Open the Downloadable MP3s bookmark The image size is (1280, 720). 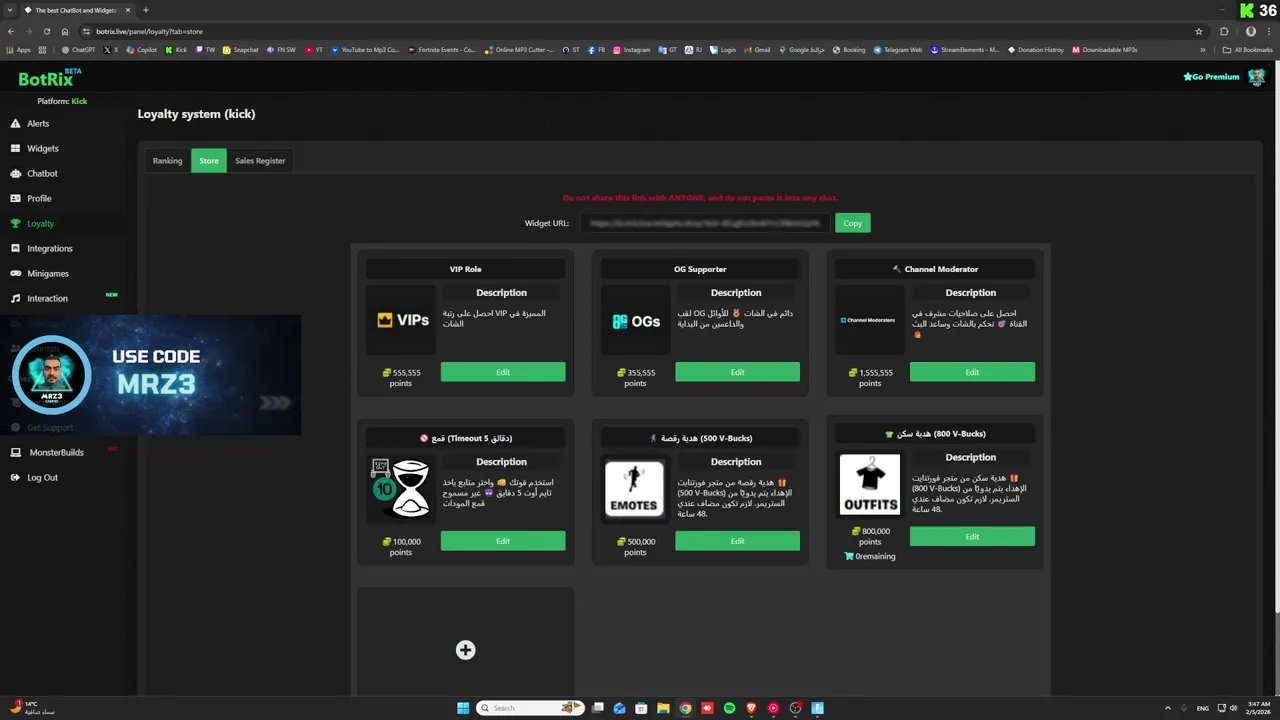coord(1104,49)
